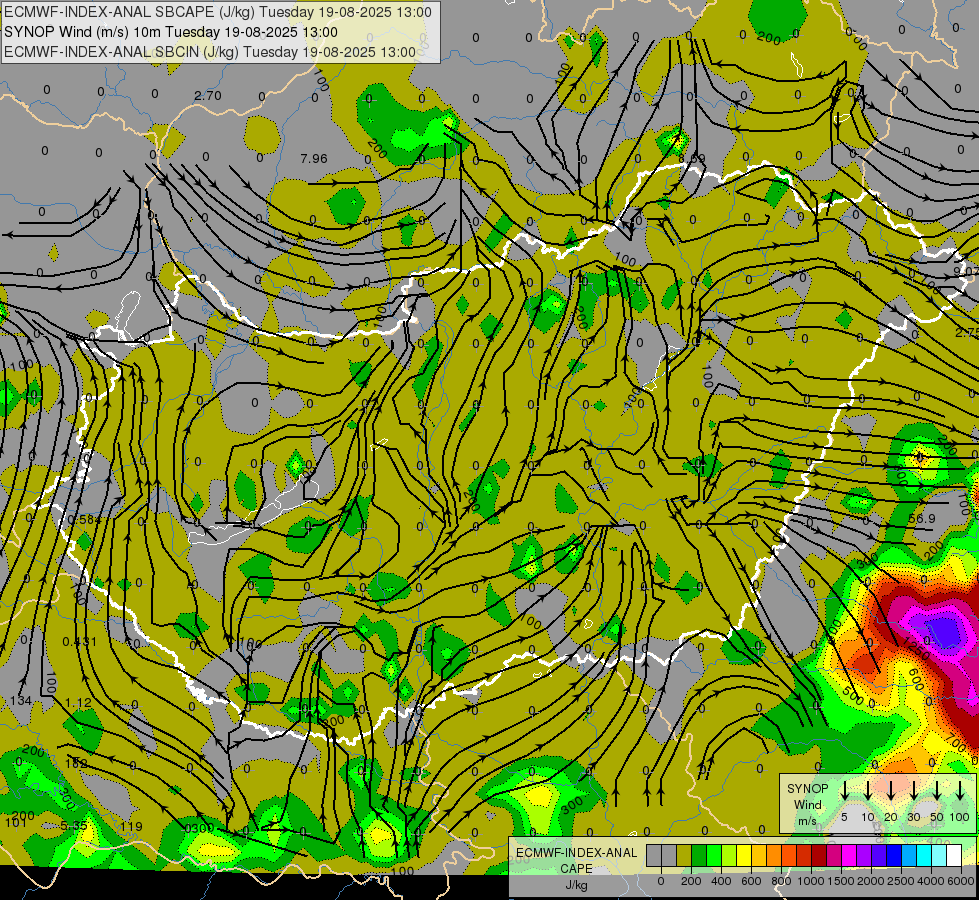Pick the white swatch ending the CAPE legend
Screen dimensions: 979x900
click(955, 855)
